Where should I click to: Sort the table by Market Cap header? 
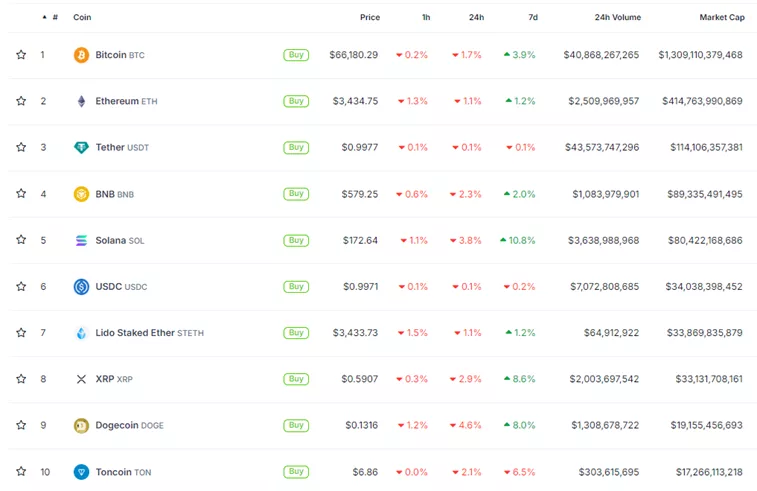(x=721, y=17)
